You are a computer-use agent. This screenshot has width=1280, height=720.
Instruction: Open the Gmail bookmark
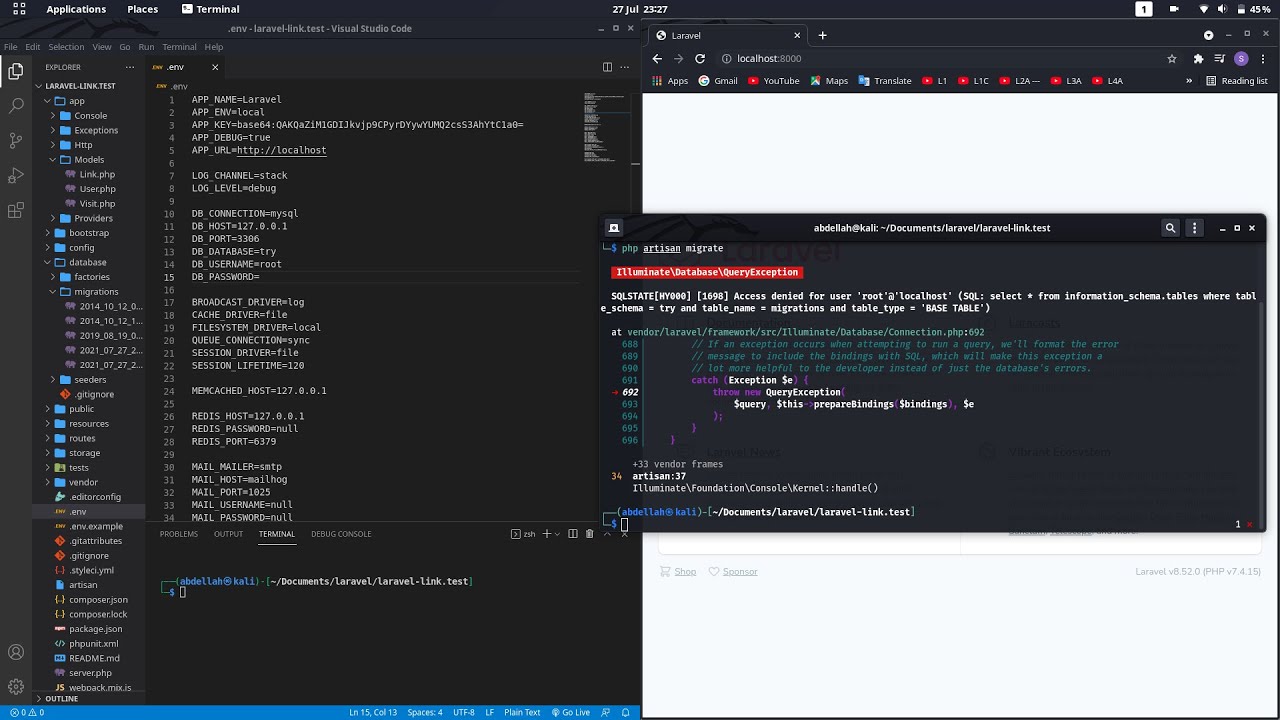pos(718,81)
